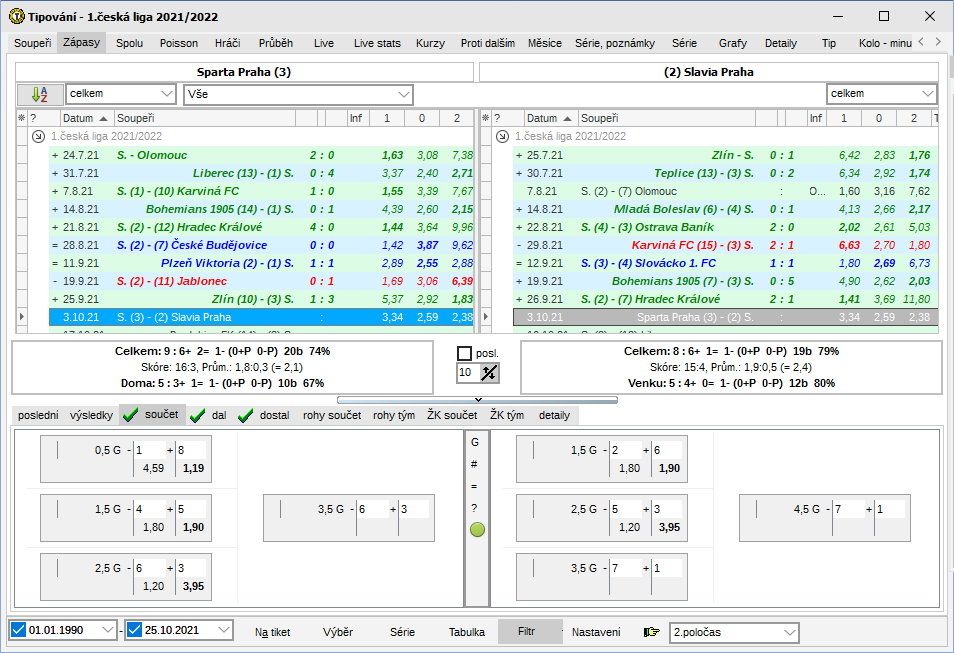Viewport: 954px width, 653px height.
Task: Click the Tipování app icon in title bar
Action: pyautogui.click(x=16, y=16)
